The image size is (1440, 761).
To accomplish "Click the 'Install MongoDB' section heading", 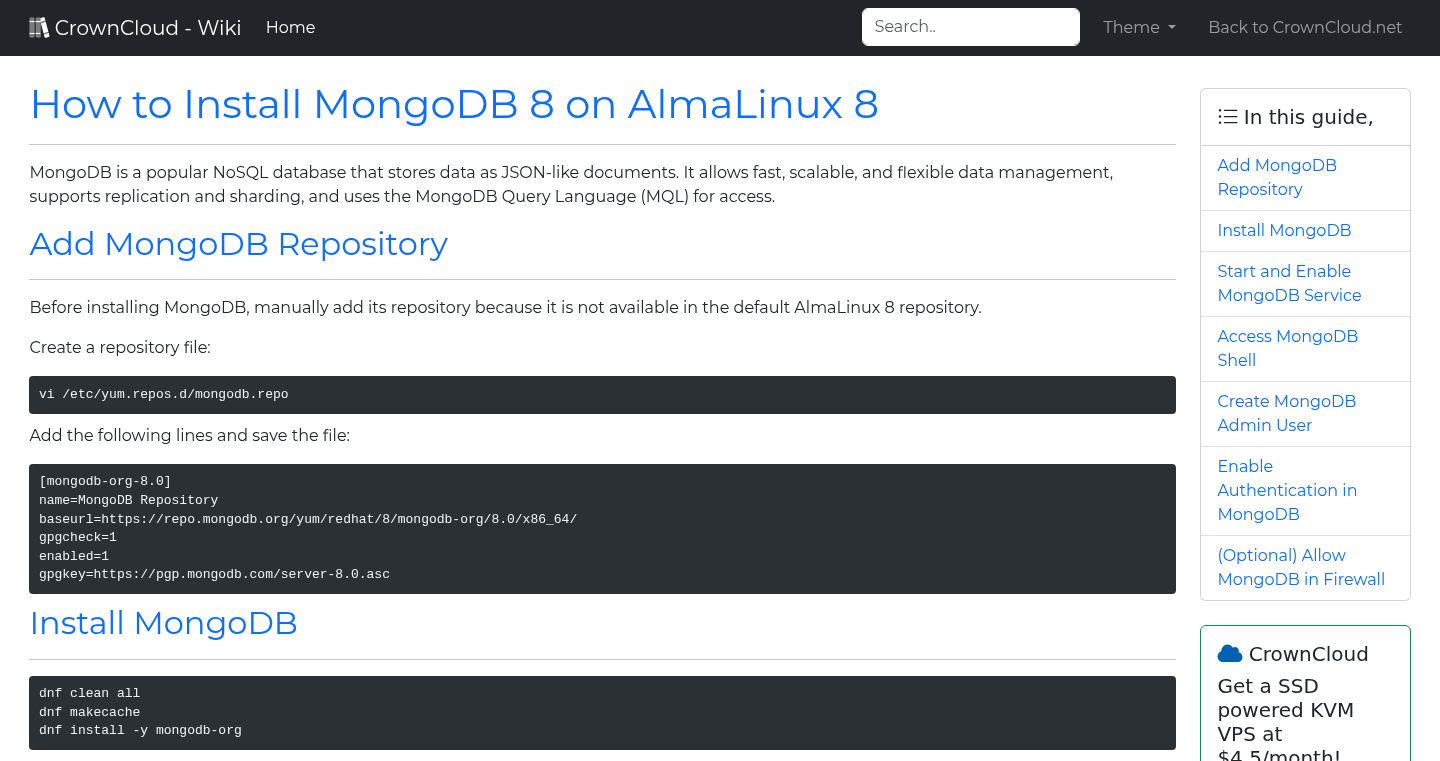I will [x=163, y=623].
